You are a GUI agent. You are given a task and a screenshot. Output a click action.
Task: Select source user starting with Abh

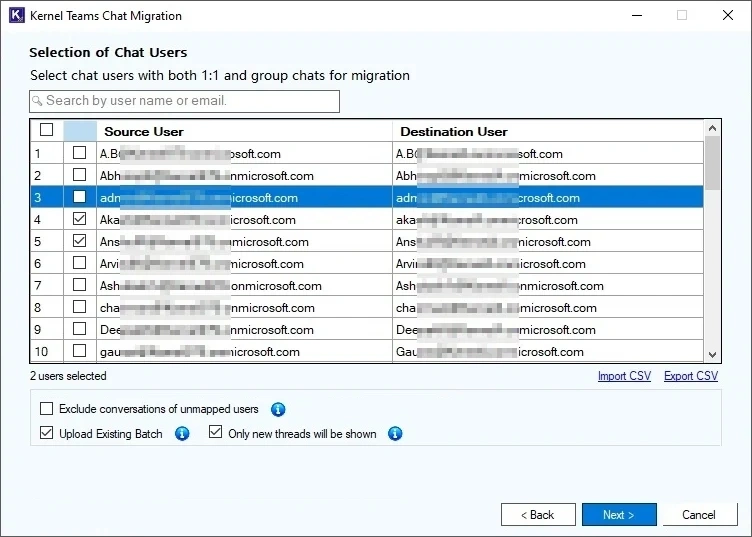[244, 175]
